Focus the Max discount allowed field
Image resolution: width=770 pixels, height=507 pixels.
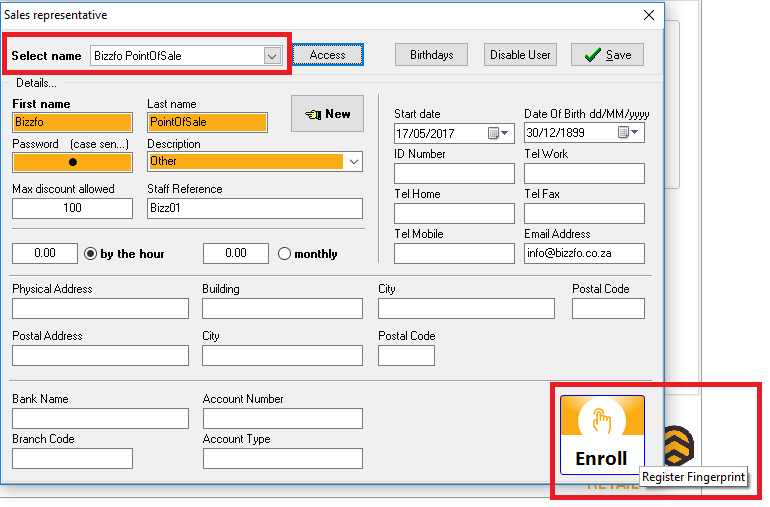pos(72,208)
